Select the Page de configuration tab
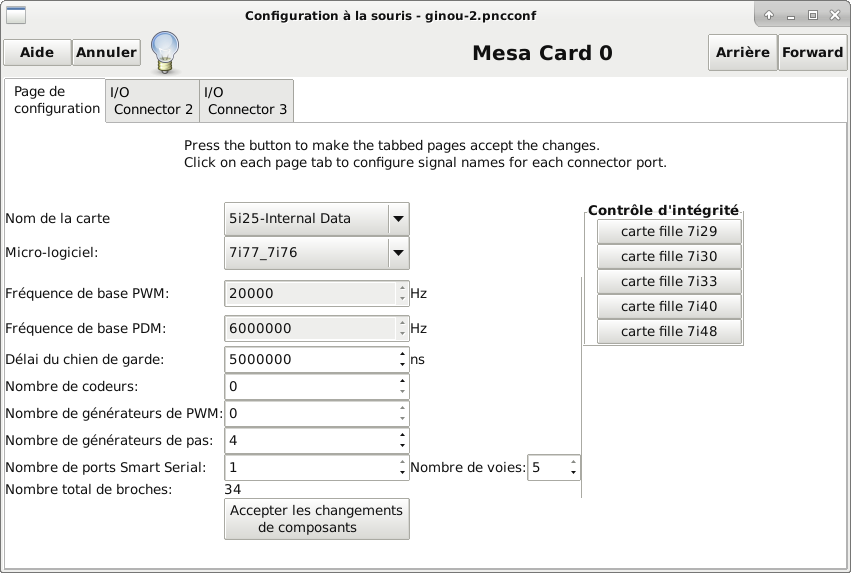 coord(55,100)
